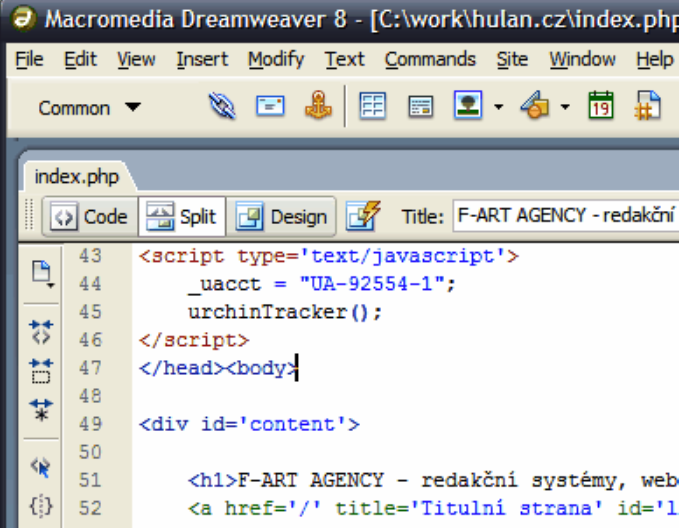Screen dimensions: 680x529
Task: Click the closing </script> tag
Action: pos(194,340)
